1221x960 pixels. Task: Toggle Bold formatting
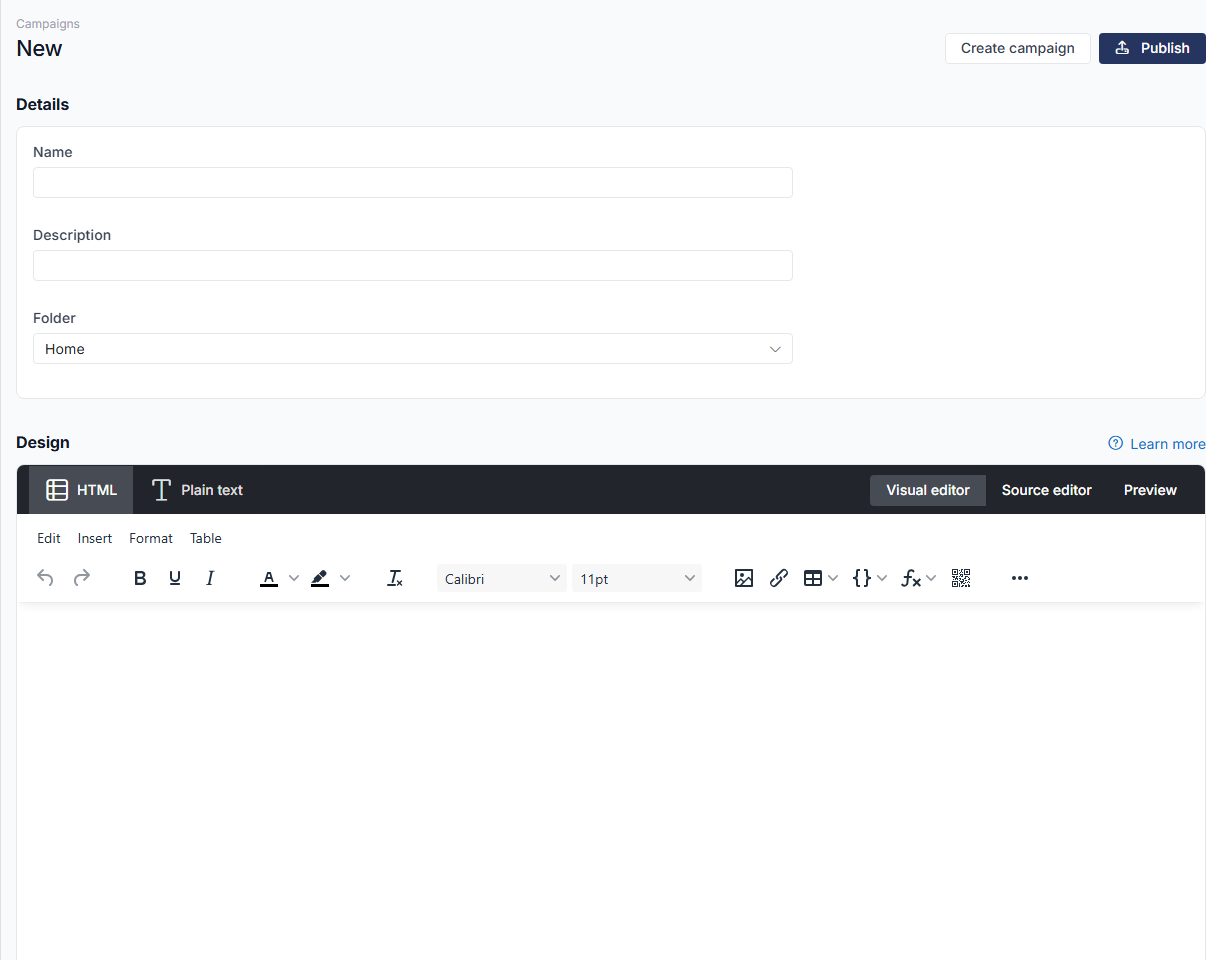pyautogui.click(x=140, y=578)
